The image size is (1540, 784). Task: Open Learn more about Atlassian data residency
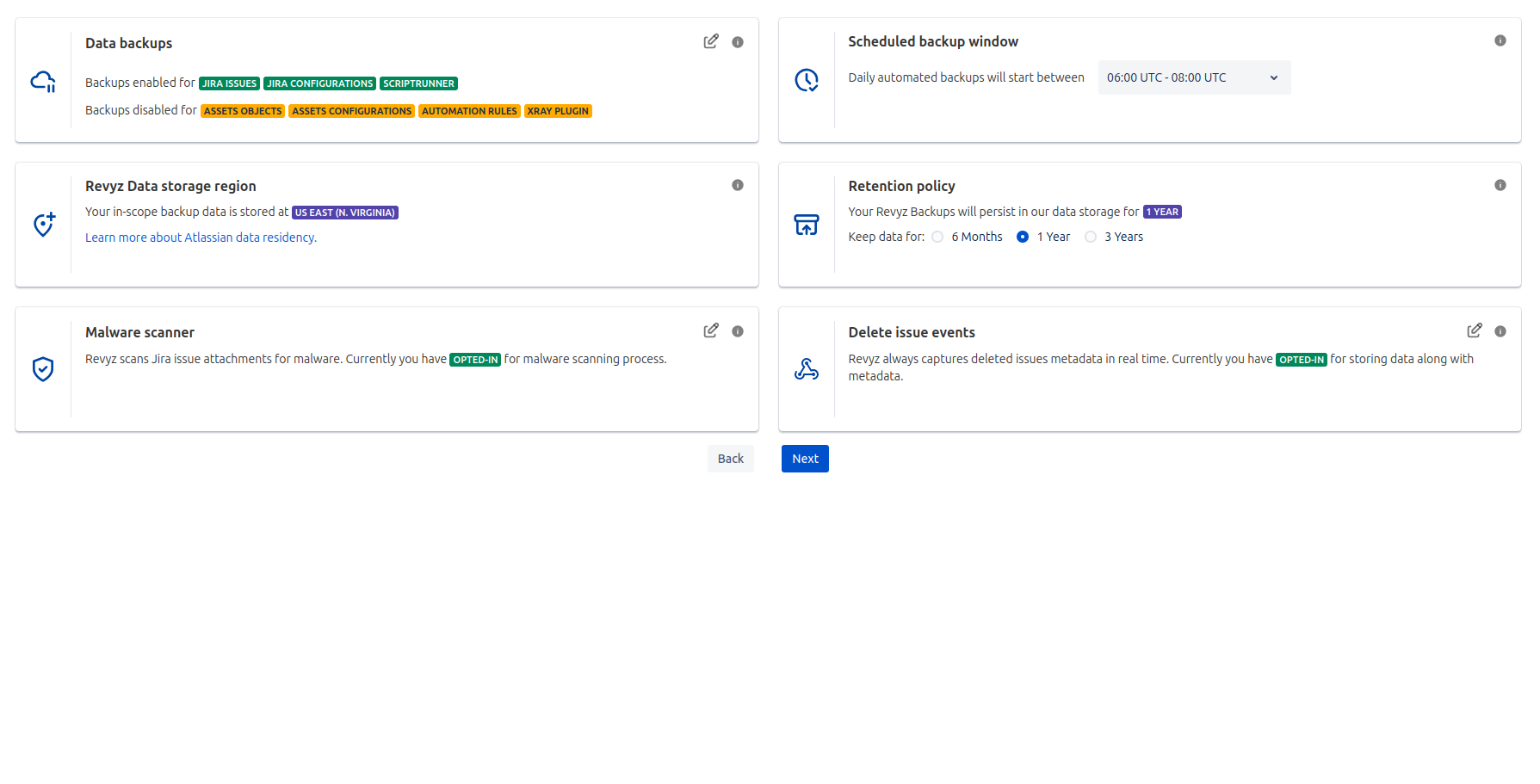201,238
